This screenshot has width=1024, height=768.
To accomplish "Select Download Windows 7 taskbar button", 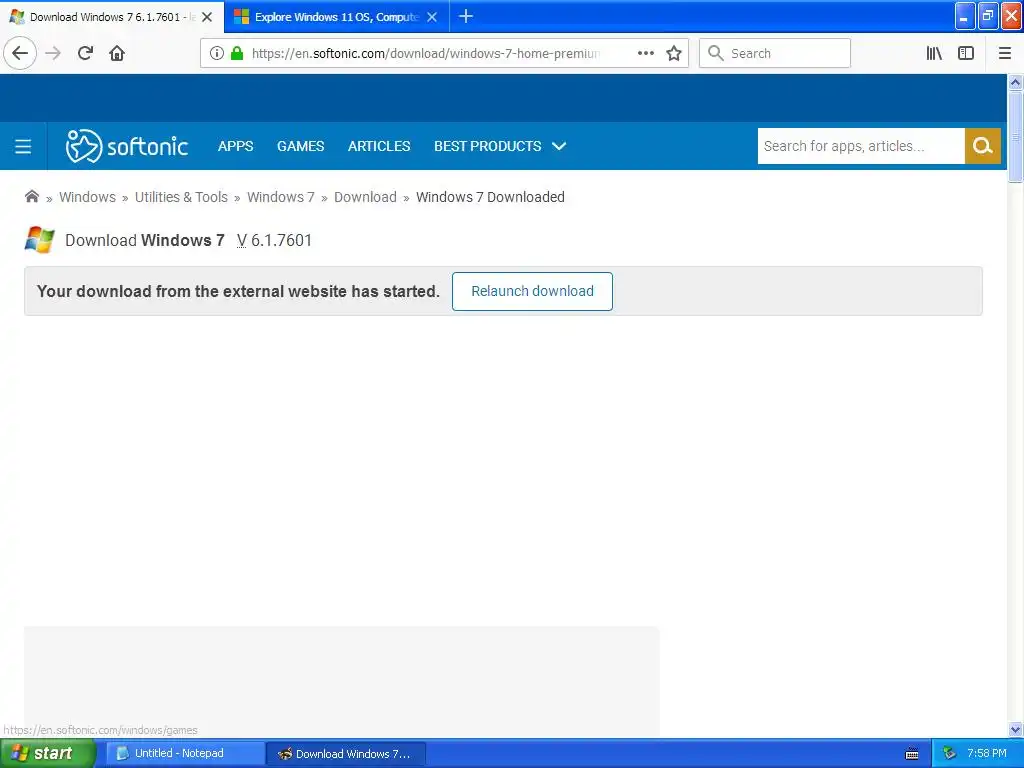I will coord(346,754).
